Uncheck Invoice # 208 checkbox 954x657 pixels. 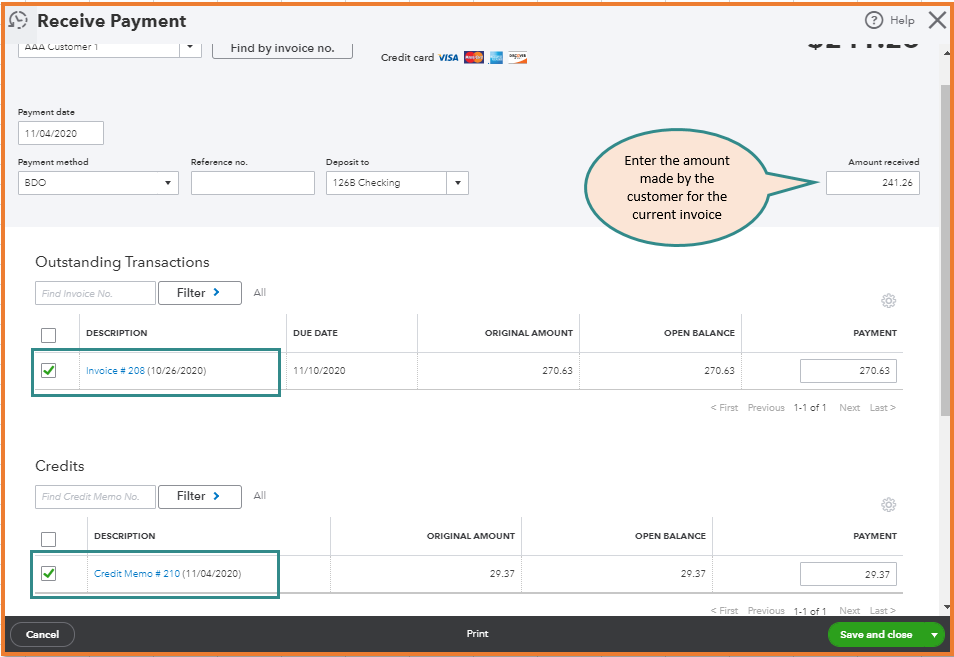tap(48, 370)
